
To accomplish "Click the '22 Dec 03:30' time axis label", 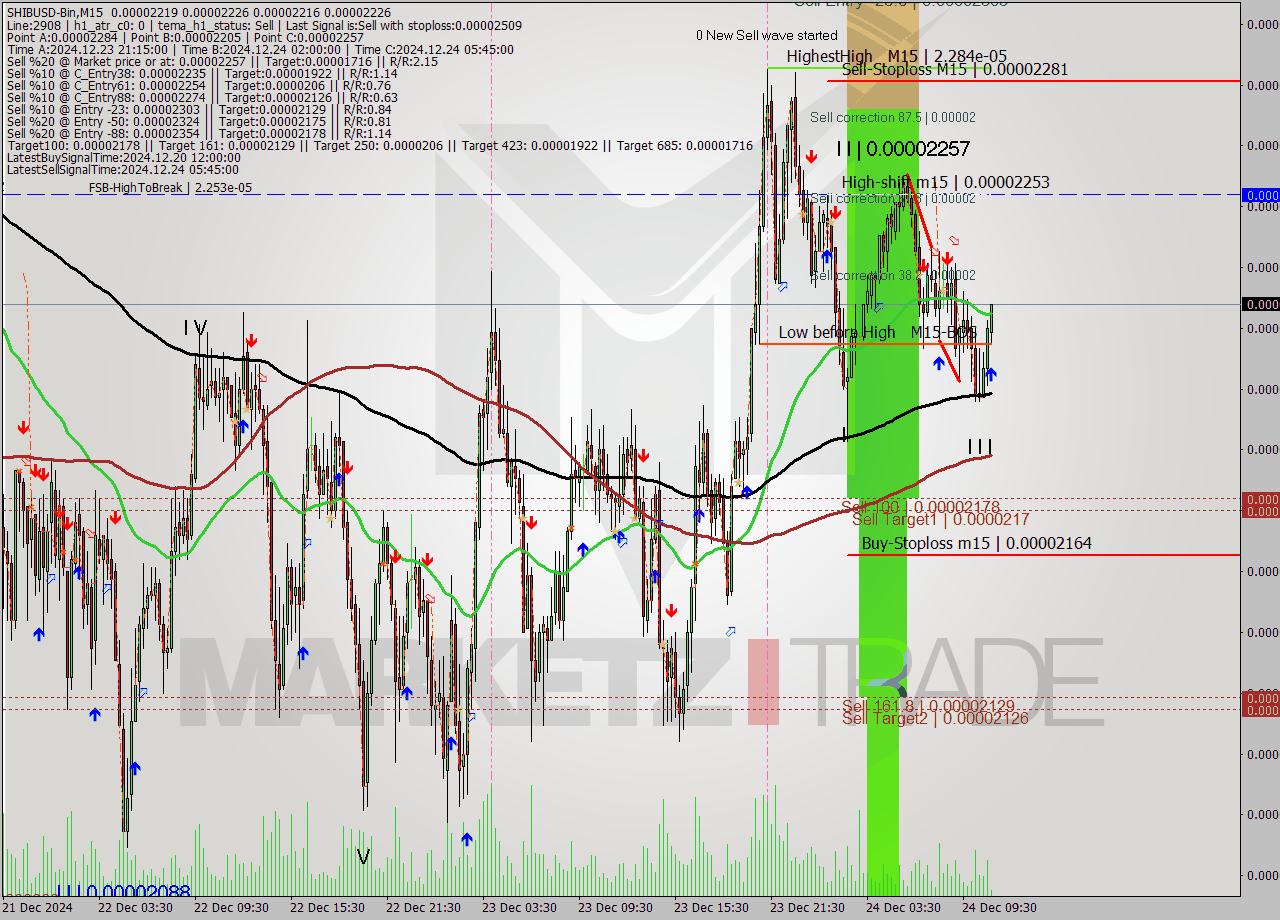I will (135, 908).
